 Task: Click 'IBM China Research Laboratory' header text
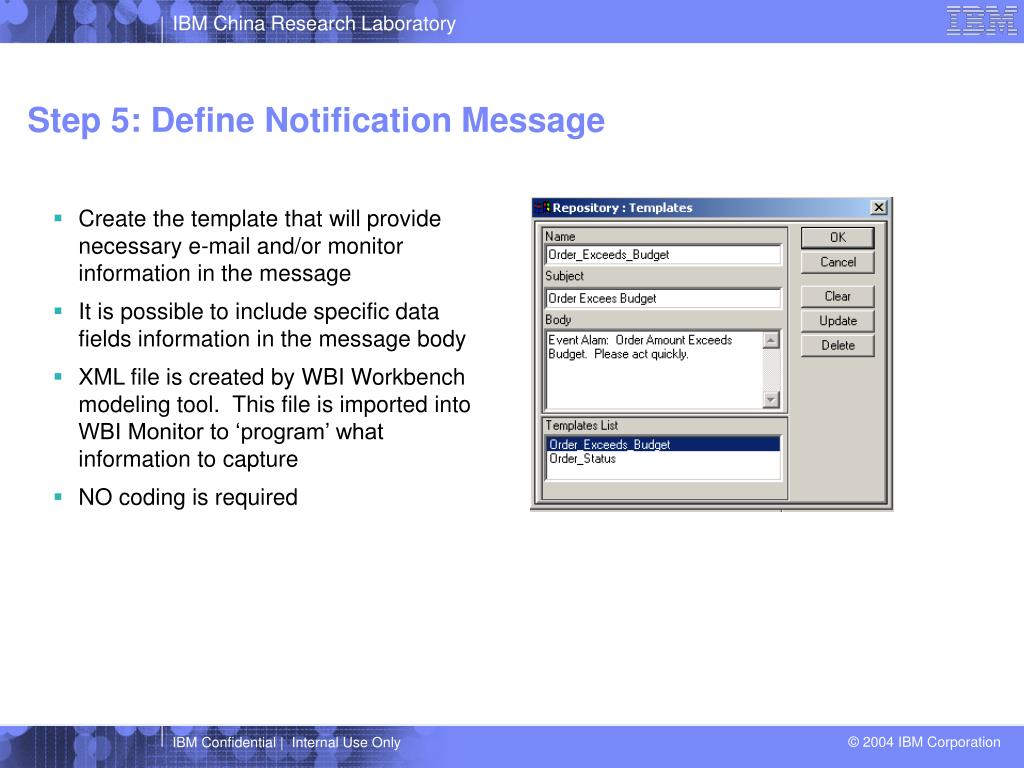[x=314, y=24]
